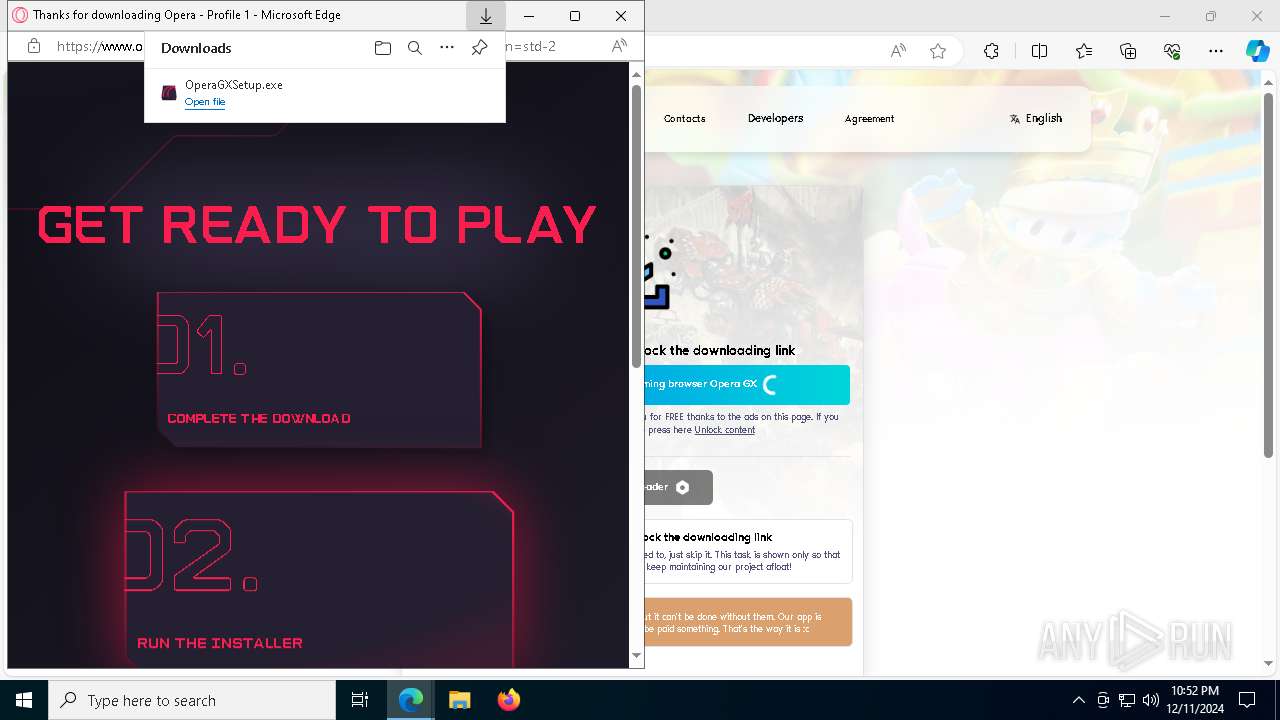Open the Downloads toolbar button in Edge
The width and height of the screenshot is (1280, 720).
click(485, 16)
